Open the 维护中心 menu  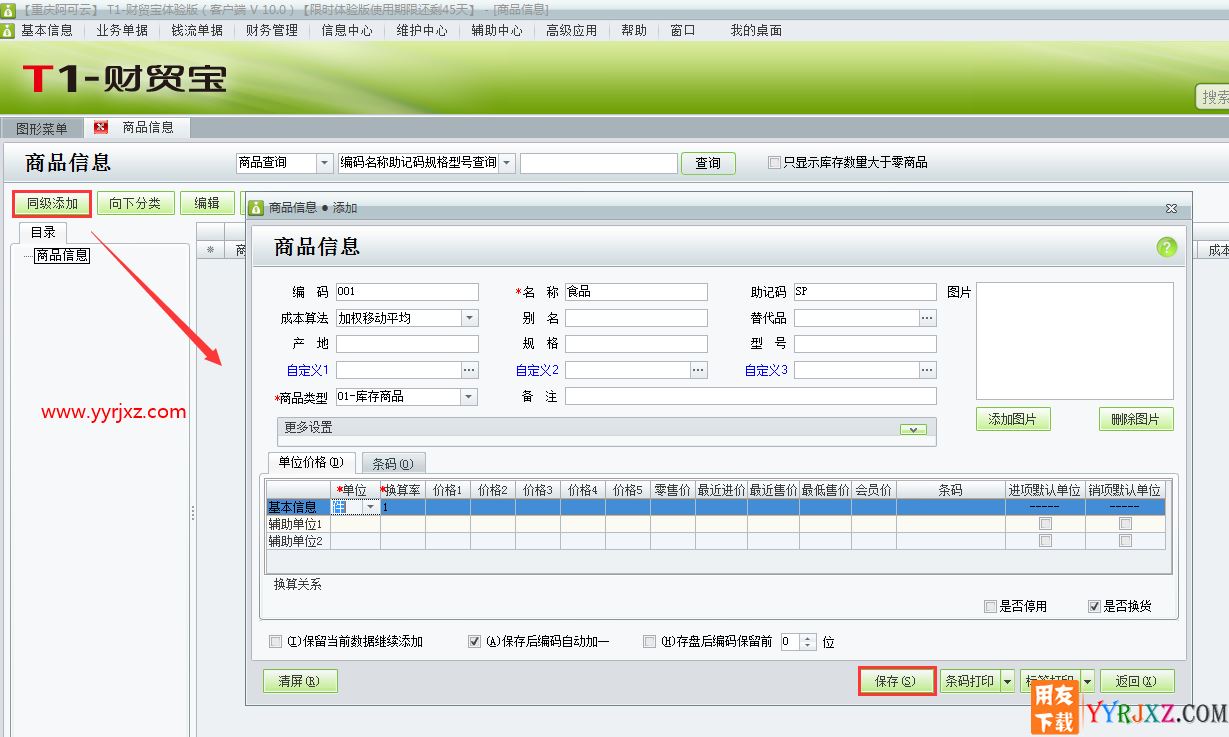(422, 30)
